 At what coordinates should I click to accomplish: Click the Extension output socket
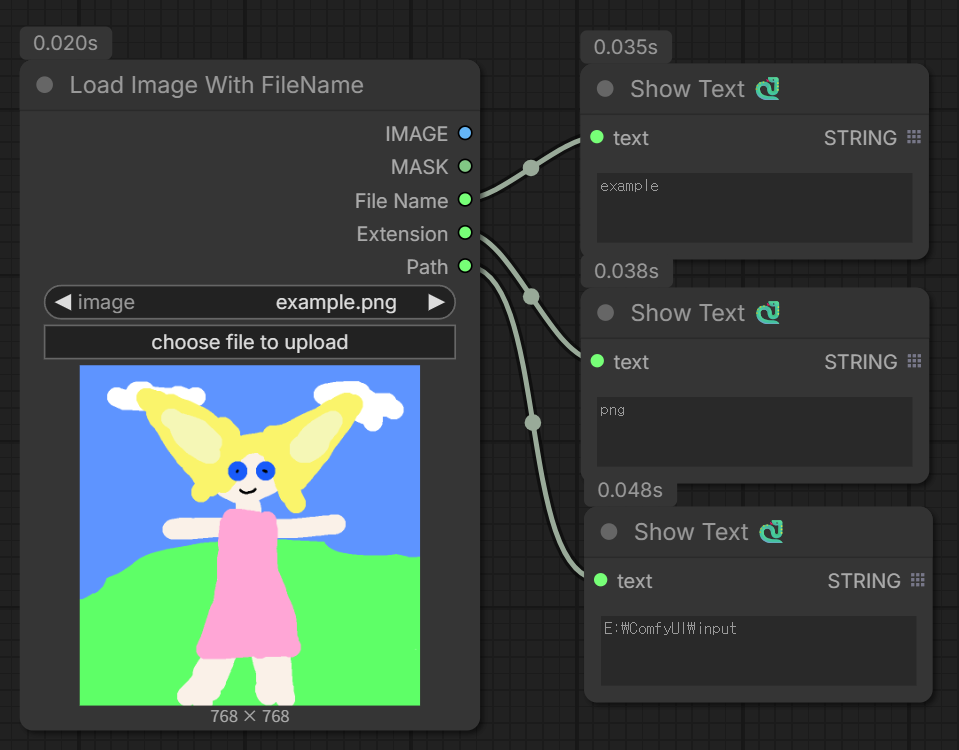coord(465,233)
